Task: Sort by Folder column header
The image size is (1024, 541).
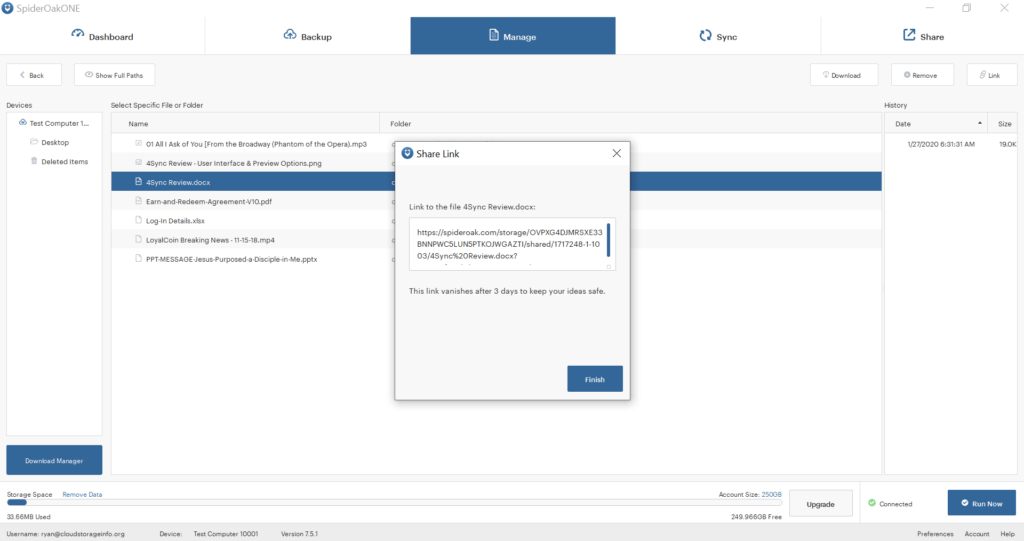Action: coord(401,123)
